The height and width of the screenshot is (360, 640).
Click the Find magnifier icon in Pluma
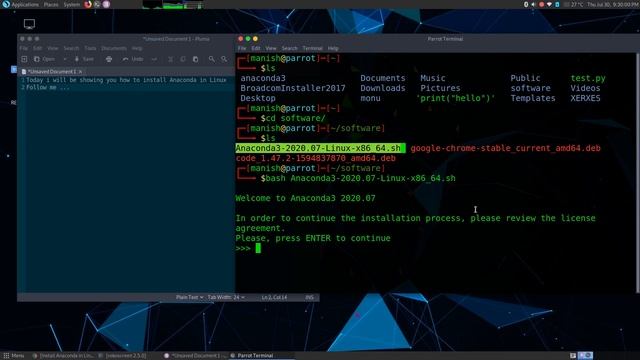click(x=211, y=59)
